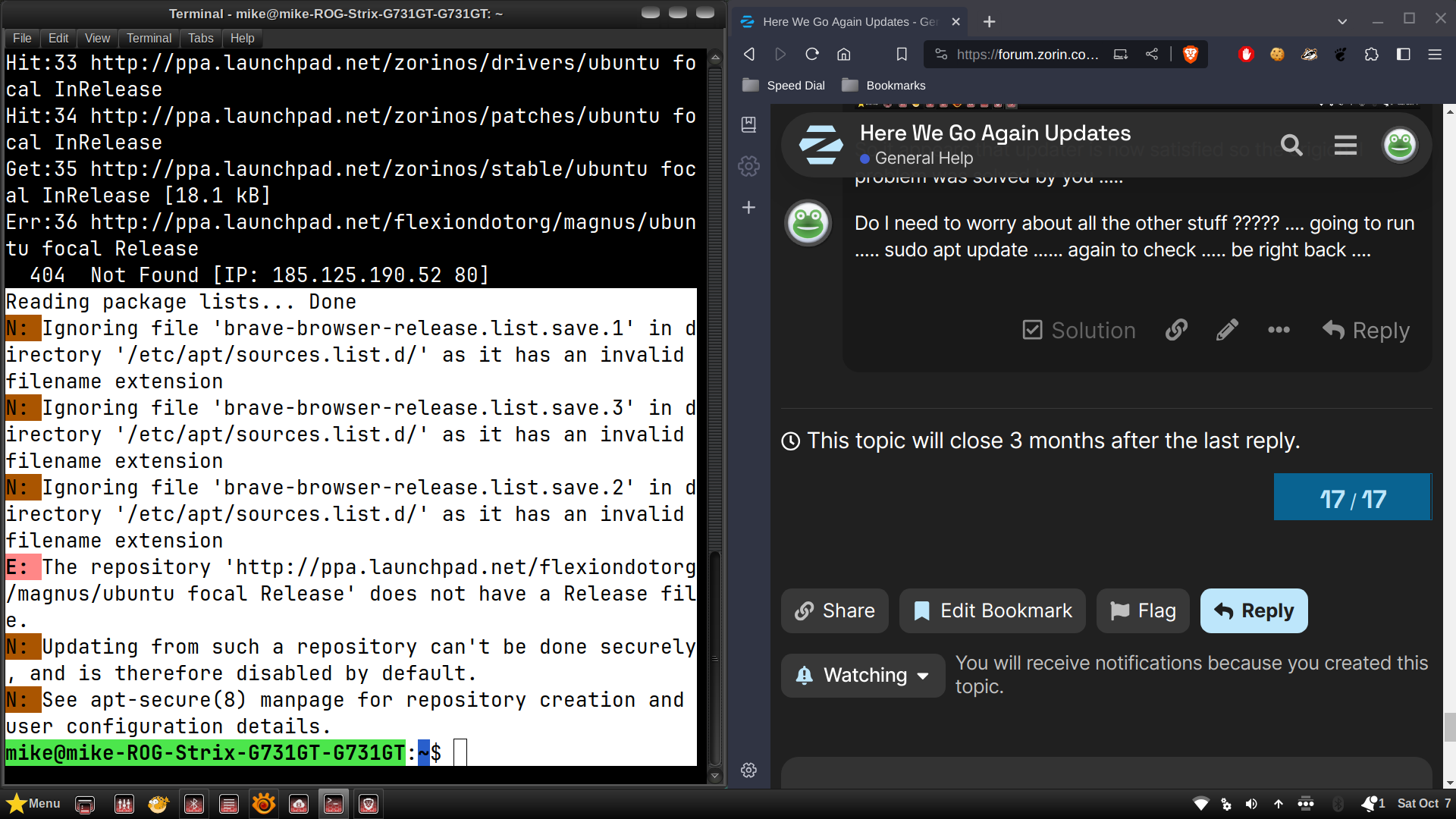This screenshot has width=1456, height=819.
Task: Open the terminal View menu
Action: tap(97, 38)
